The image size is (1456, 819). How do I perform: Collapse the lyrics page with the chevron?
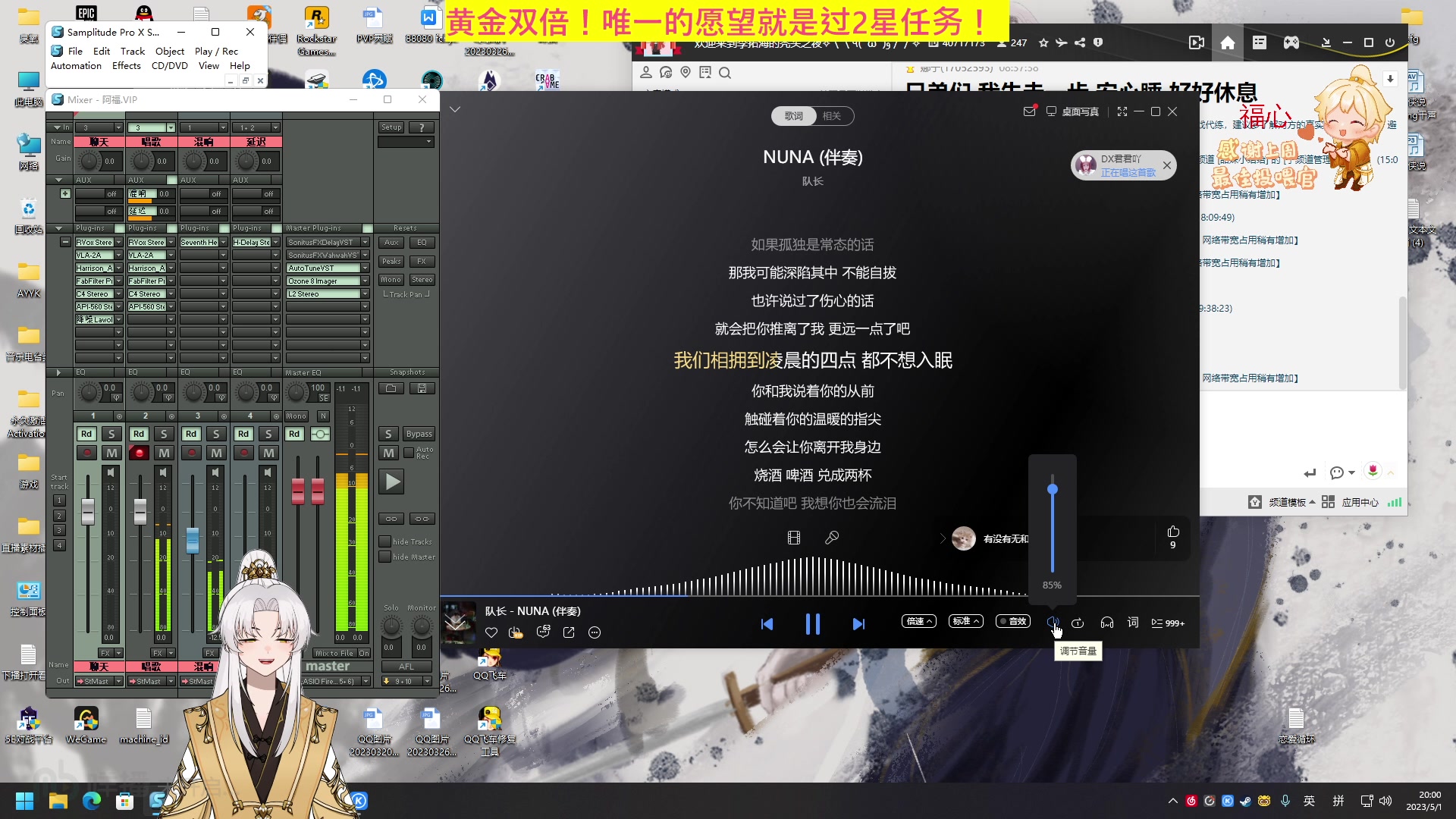tap(455, 109)
